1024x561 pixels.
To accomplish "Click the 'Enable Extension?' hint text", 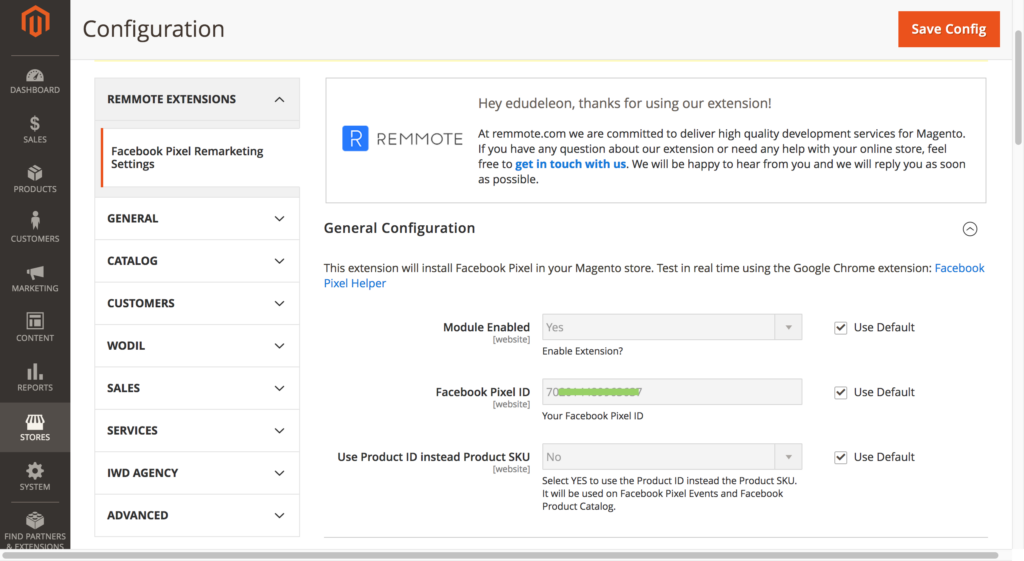I will [x=583, y=351].
